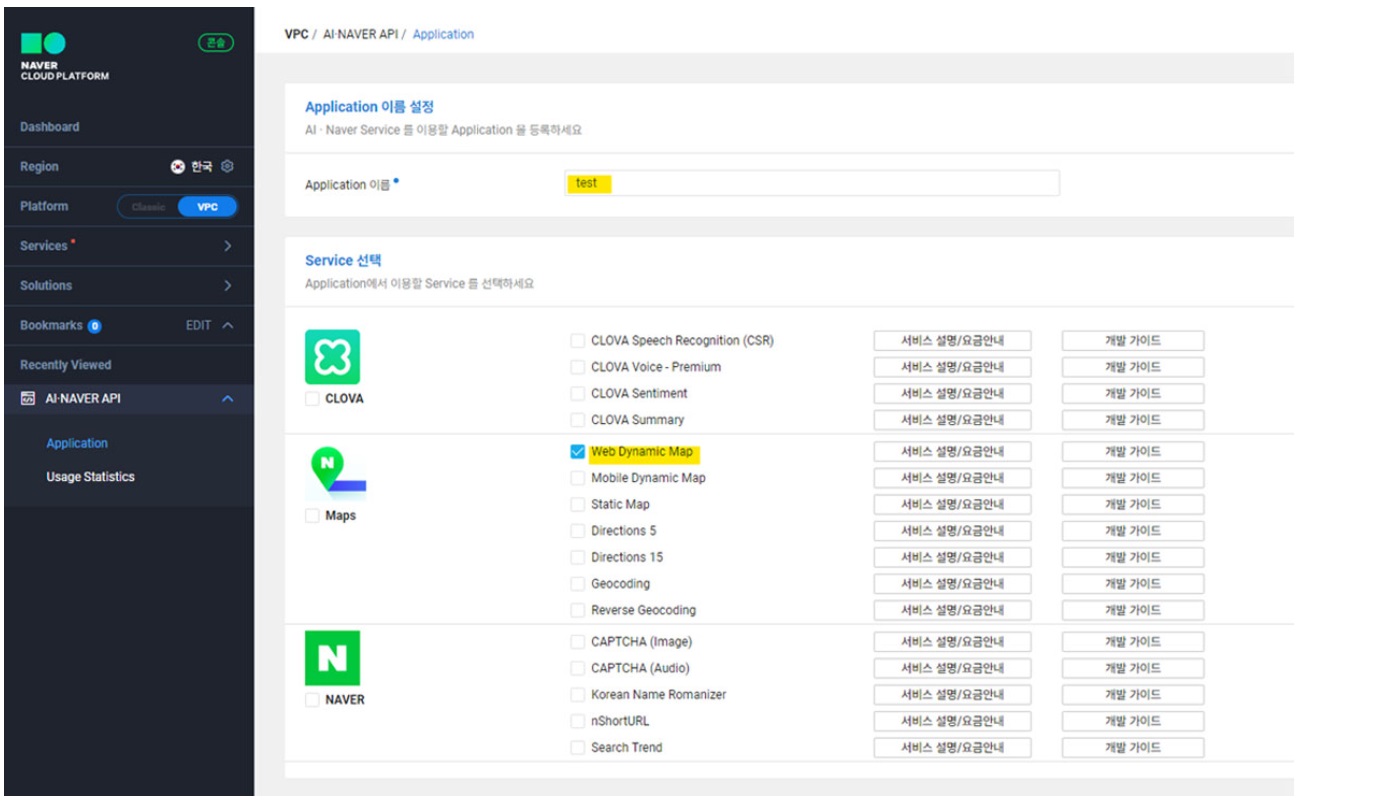Viewport: 1373px width, 802px height.
Task: Click the Application breadcrumb link
Action: (x=443, y=34)
